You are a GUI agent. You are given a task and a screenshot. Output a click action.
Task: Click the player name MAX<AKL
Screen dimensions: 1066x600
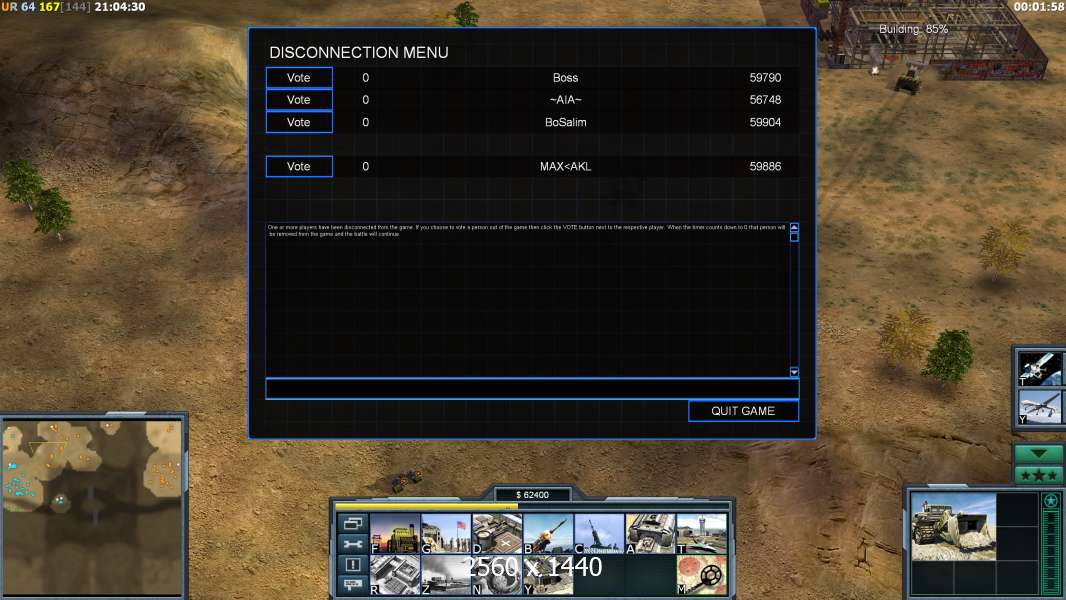[566, 166]
